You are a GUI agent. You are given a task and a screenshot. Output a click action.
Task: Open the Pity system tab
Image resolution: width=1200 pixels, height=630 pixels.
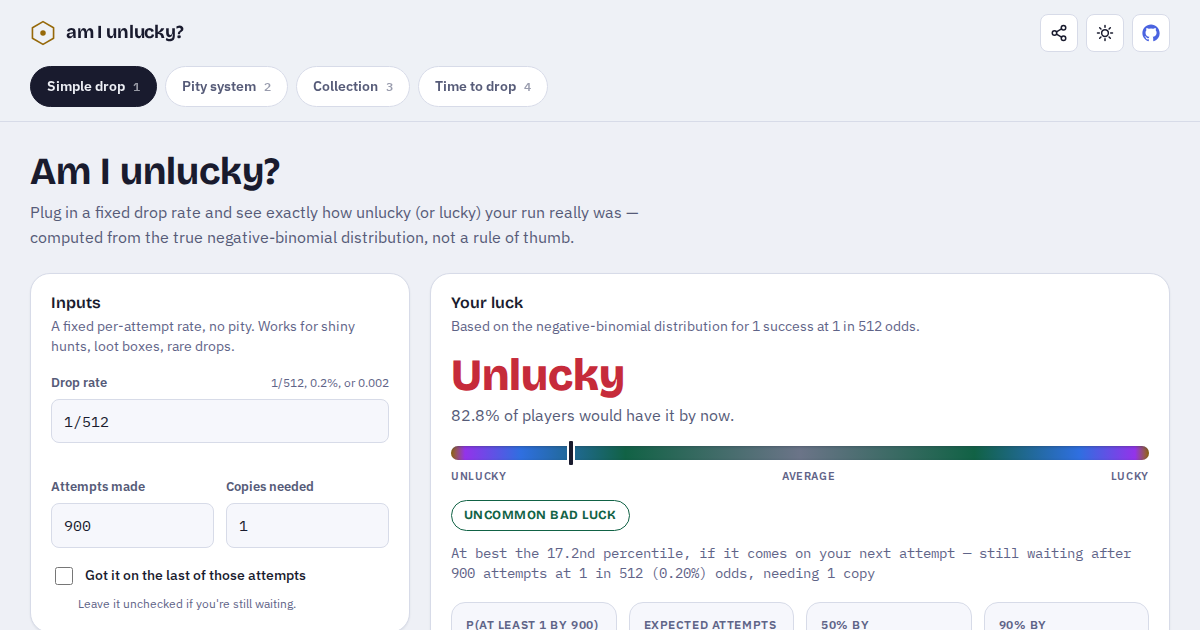pos(226,87)
